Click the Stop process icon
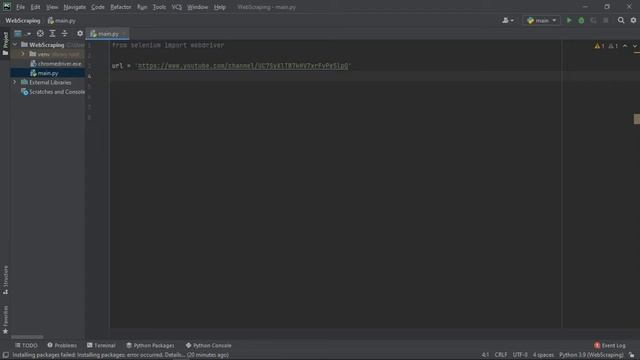The image size is (640, 360). coord(606,20)
